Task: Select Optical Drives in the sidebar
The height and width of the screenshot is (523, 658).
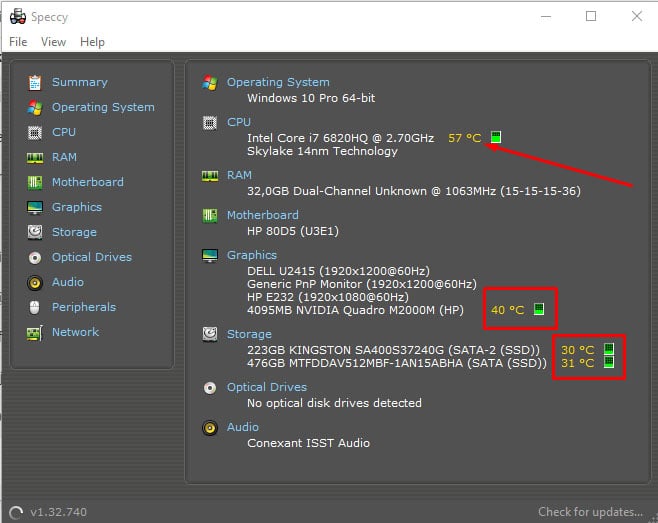Action: coord(92,257)
